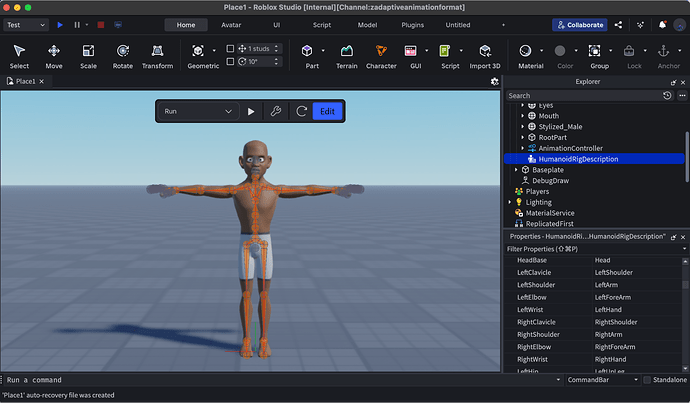Viewport: 690px width, 403px height.
Task: Click the refresh icon beside Edit
Action: click(301, 111)
